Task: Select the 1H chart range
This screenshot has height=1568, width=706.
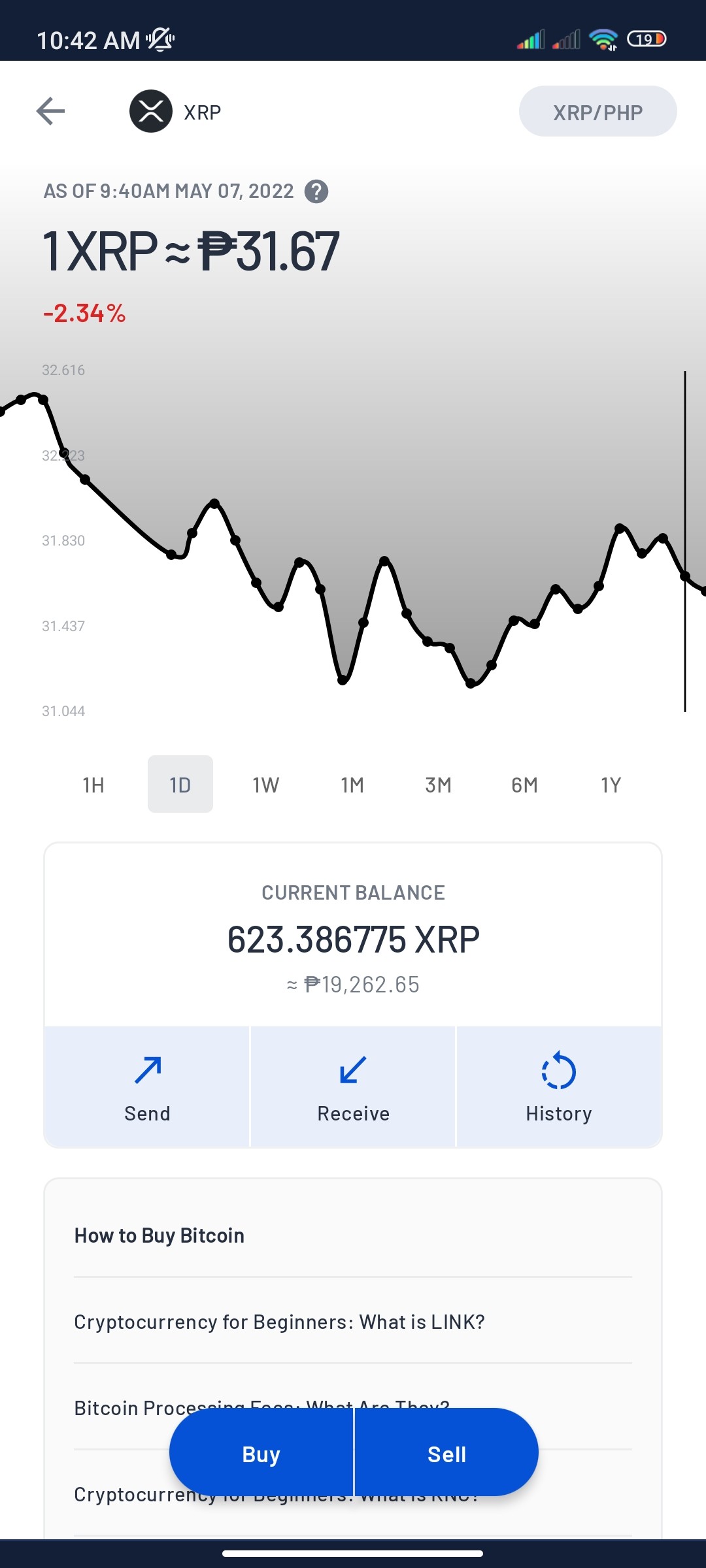Action: click(x=93, y=784)
